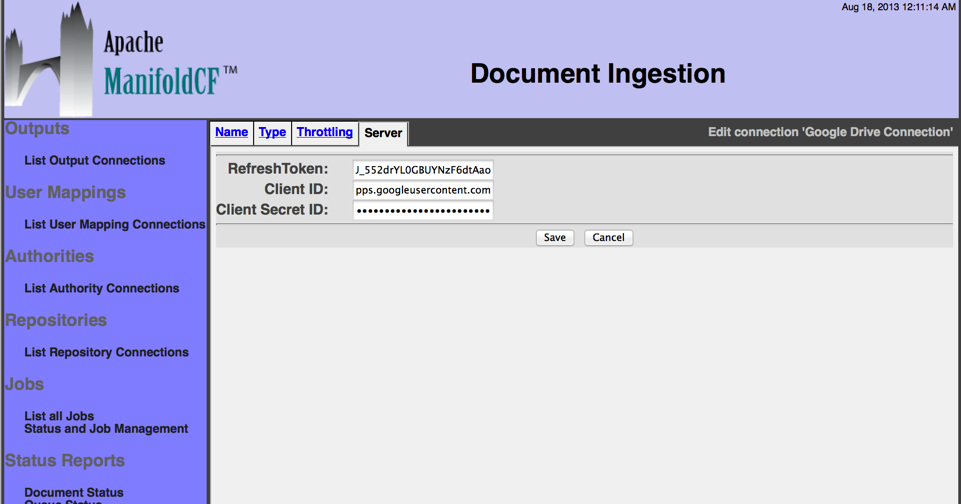The width and height of the screenshot is (961, 504).
Task: Select the Server tab
Action: (383, 133)
